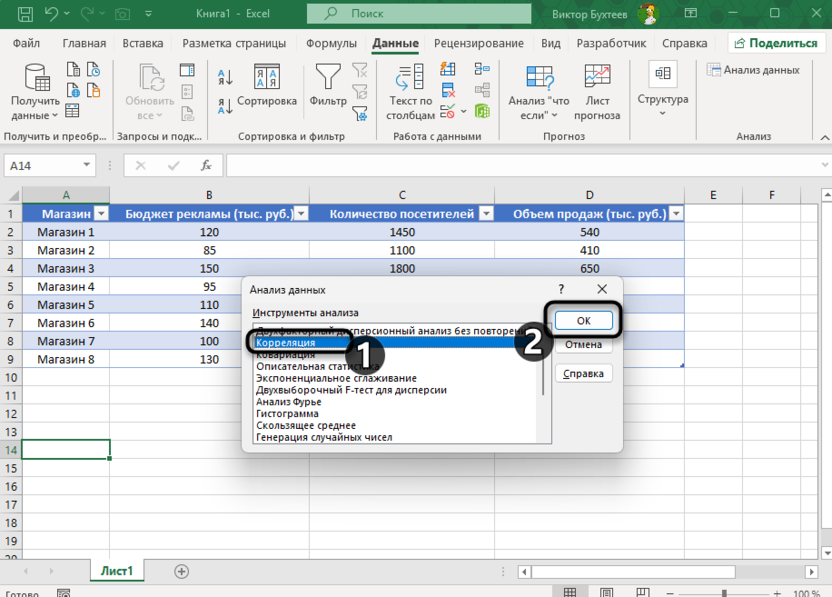
Task: Open the Объем продаж filter dropdown
Action: pyautogui.click(x=676, y=214)
